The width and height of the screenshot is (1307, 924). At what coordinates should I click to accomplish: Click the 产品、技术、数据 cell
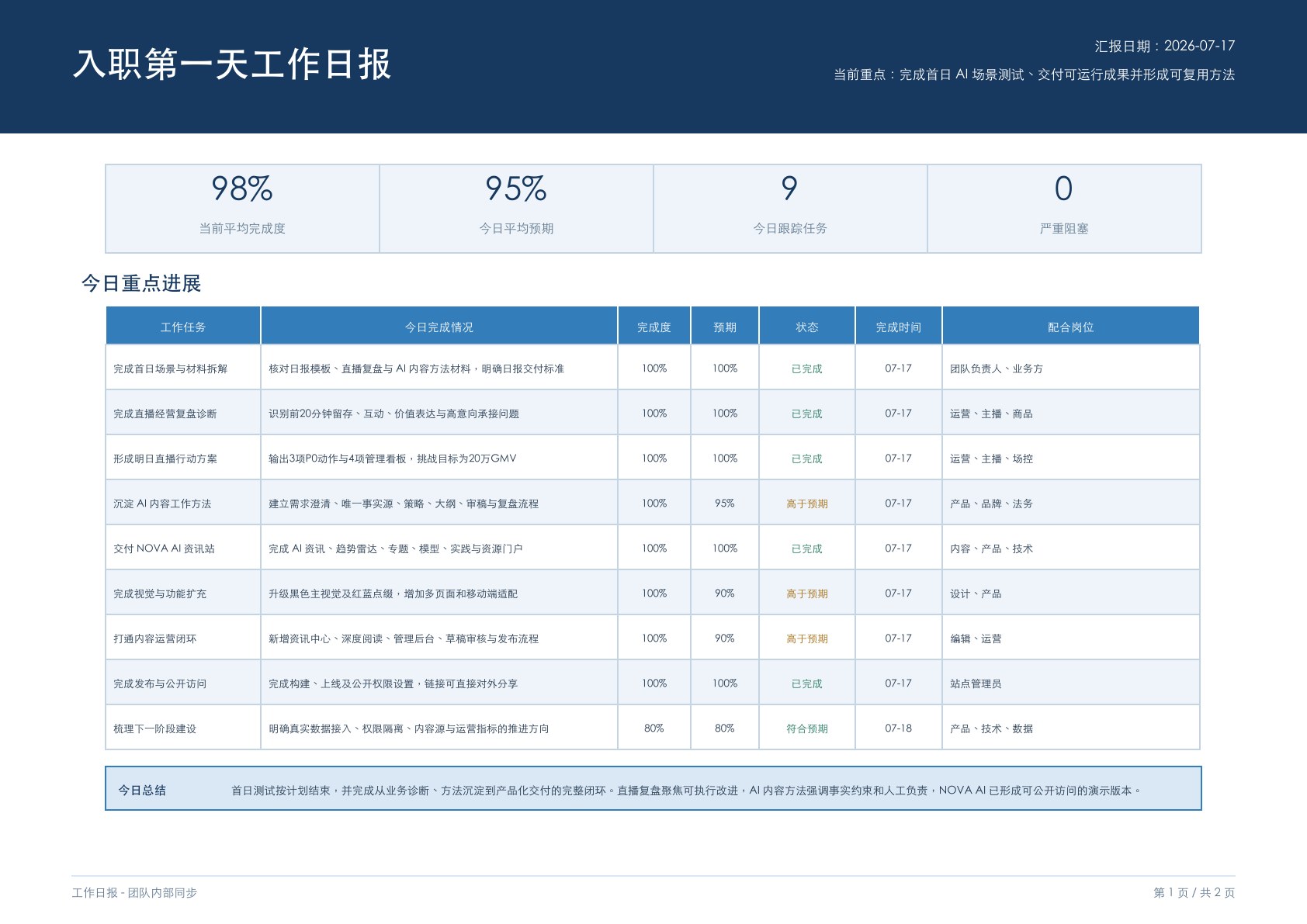click(1071, 728)
